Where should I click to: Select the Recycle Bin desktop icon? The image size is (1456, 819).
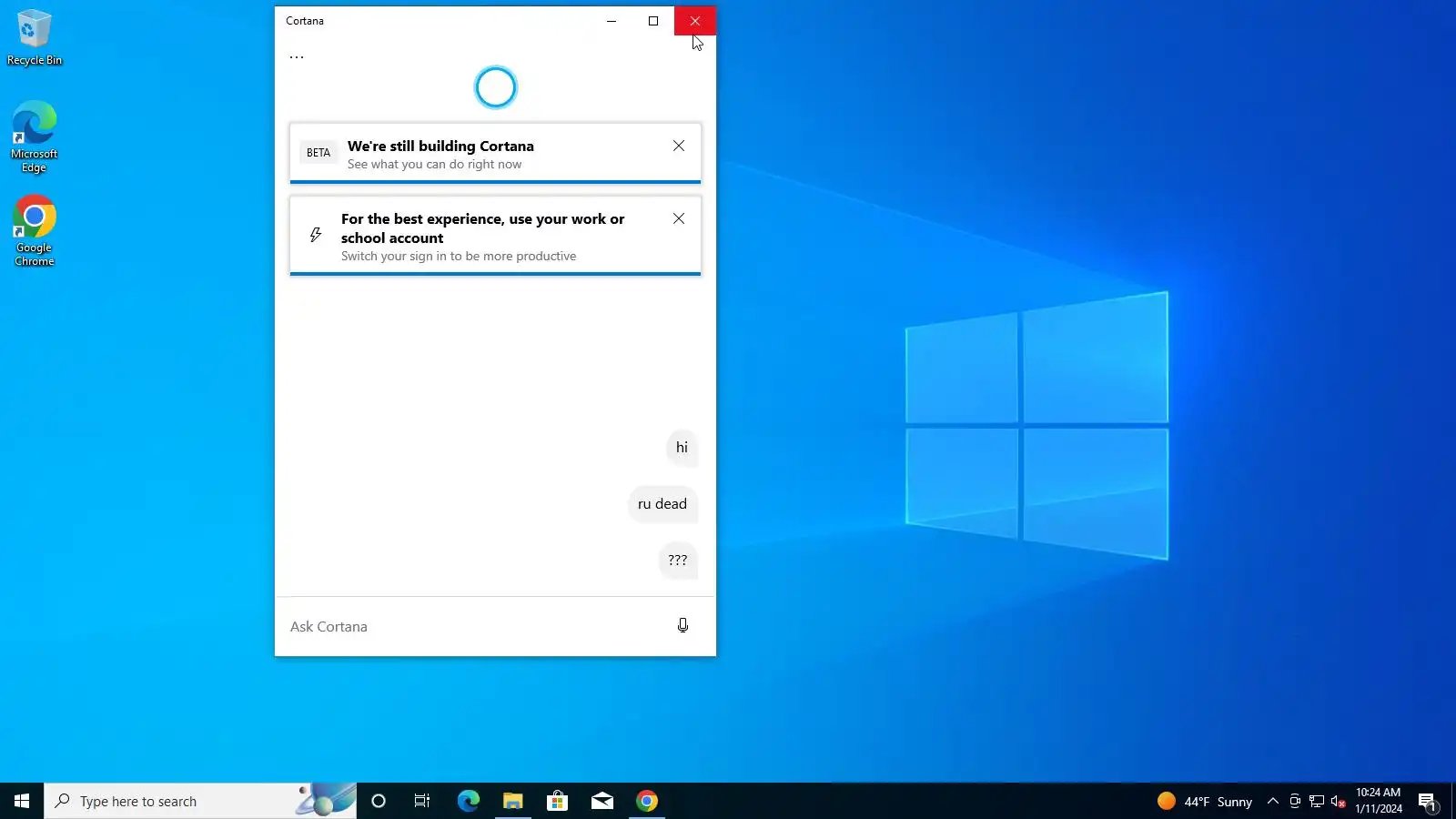35,38
